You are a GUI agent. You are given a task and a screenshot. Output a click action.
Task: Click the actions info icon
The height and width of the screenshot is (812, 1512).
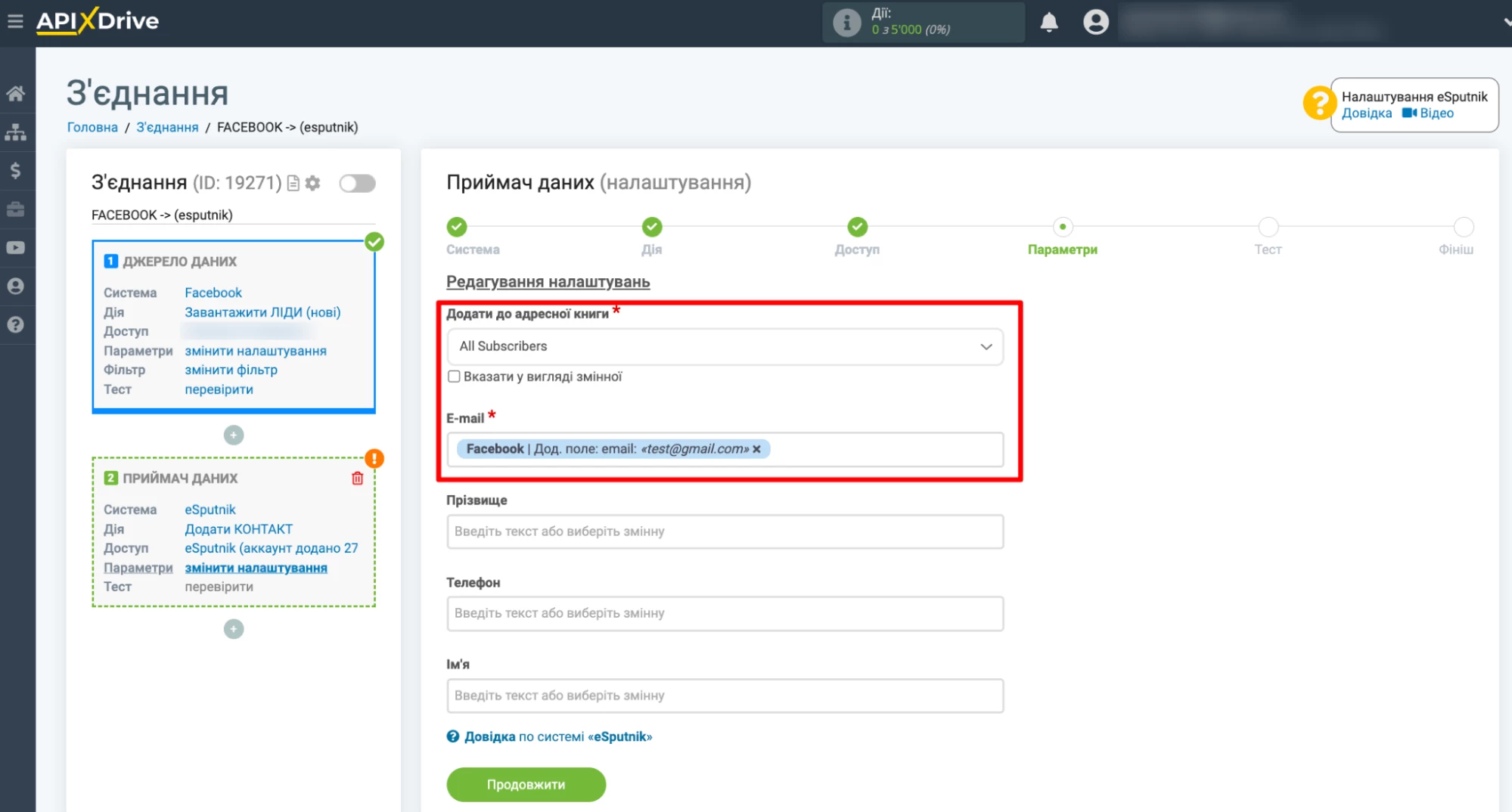pyautogui.click(x=846, y=22)
